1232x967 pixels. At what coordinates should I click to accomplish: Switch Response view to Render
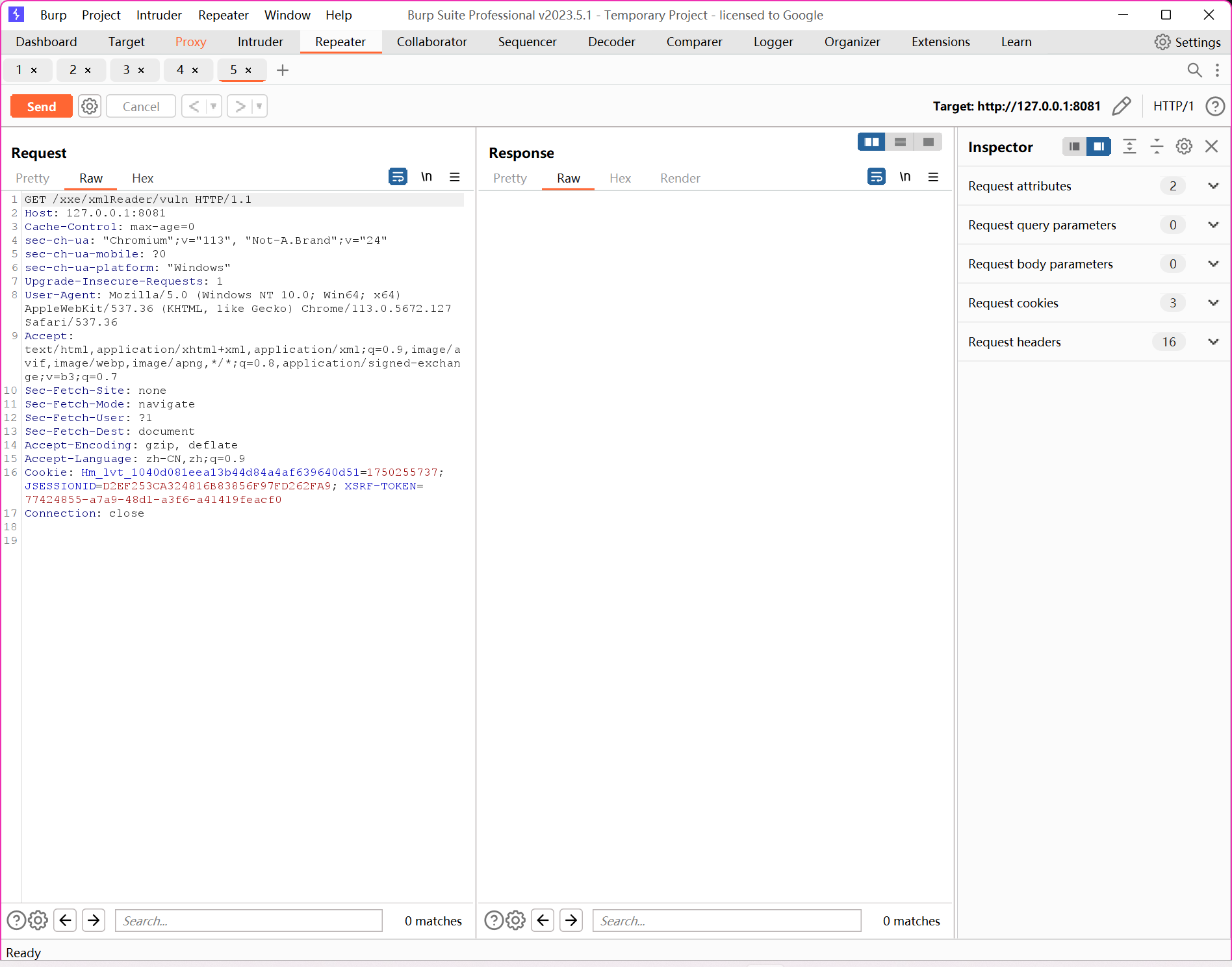click(680, 178)
